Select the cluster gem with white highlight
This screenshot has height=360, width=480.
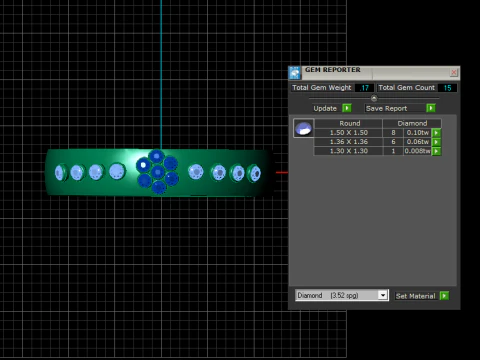[x=143, y=165]
